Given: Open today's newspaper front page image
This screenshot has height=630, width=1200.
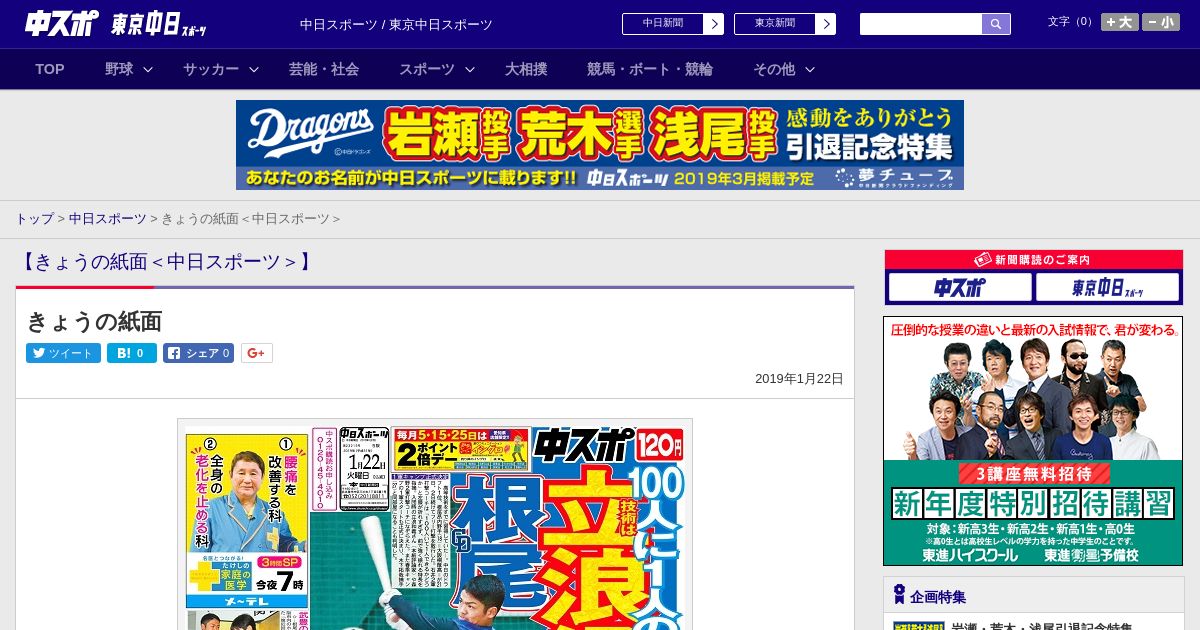Looking at the screenshot, I should 435,525.
